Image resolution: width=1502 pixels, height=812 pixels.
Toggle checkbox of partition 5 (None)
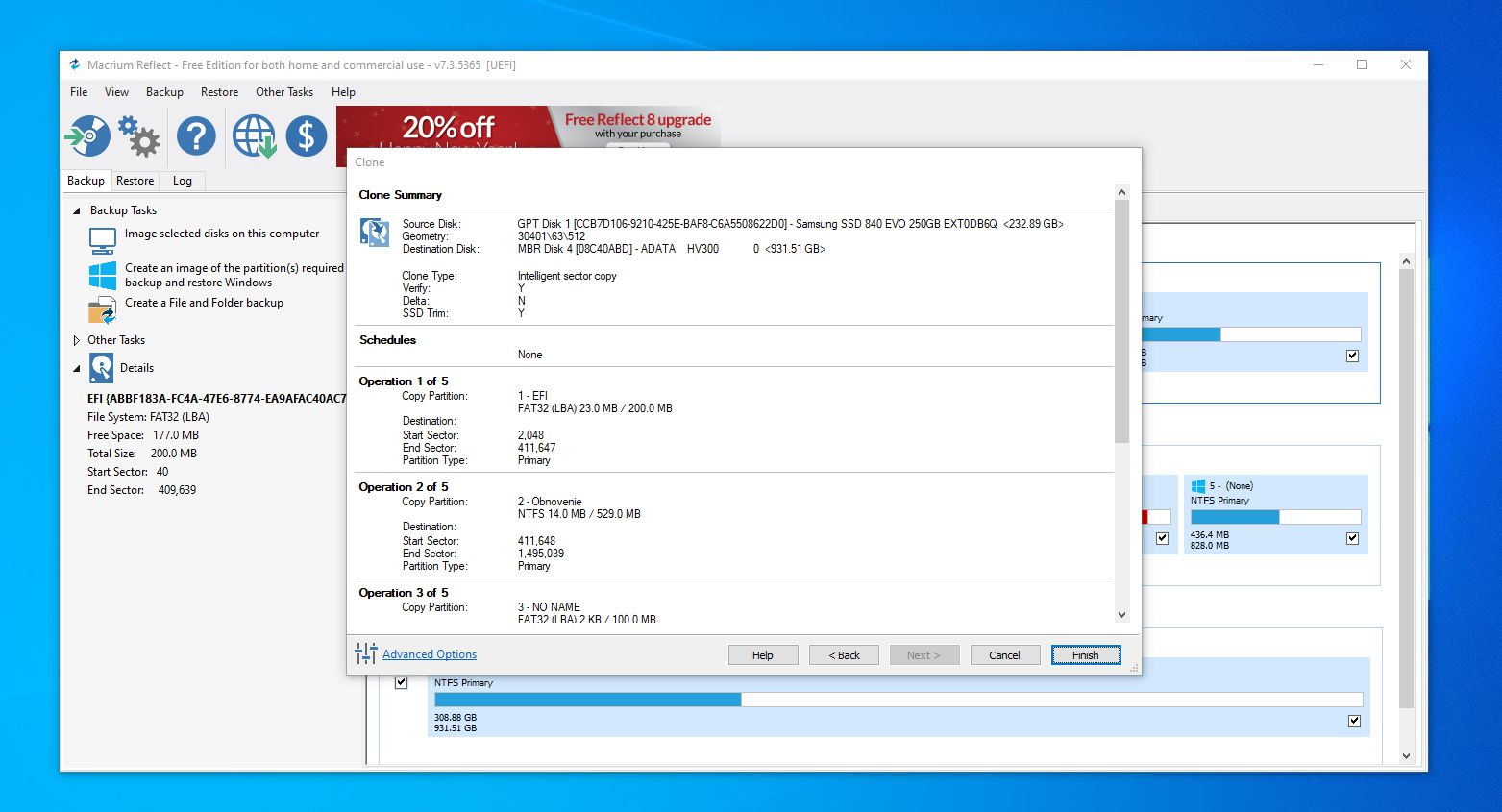pyautogui.click(x=1353, y=538)
